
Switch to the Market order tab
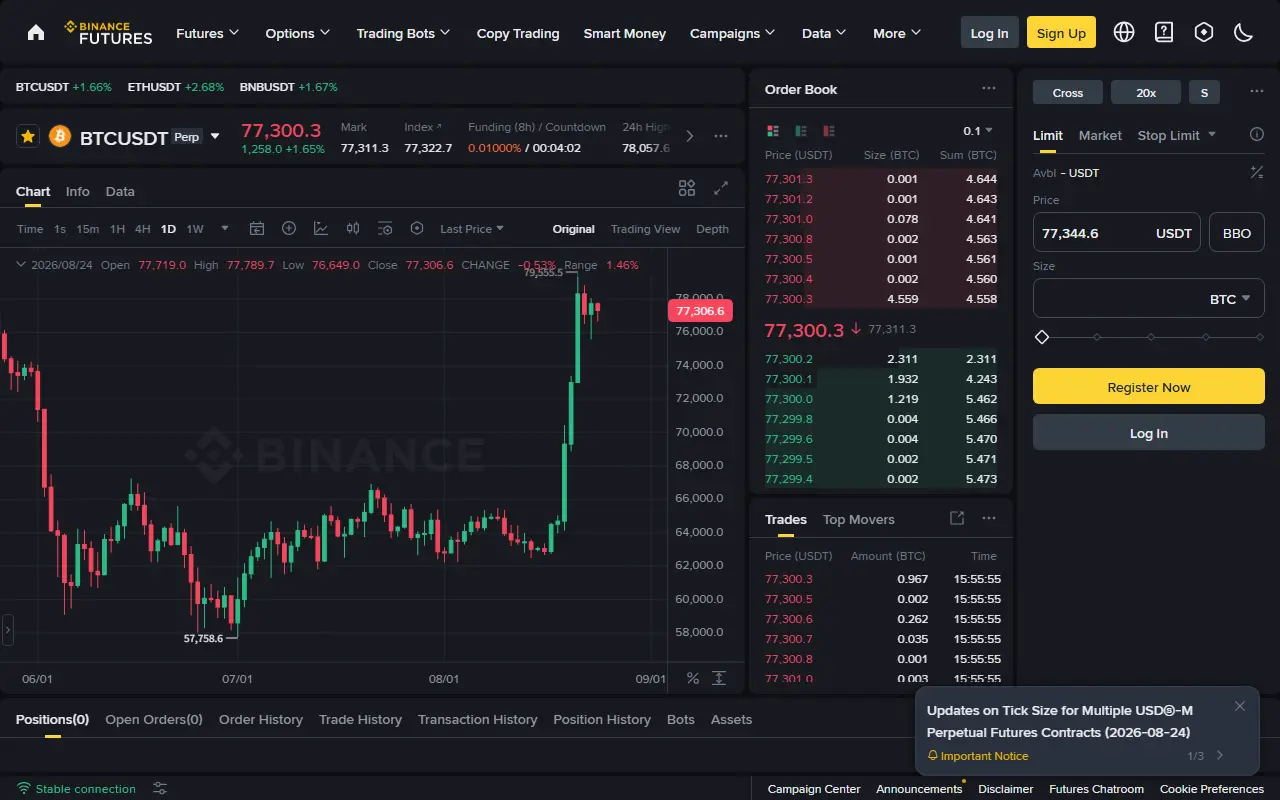tap(1100, 135)
